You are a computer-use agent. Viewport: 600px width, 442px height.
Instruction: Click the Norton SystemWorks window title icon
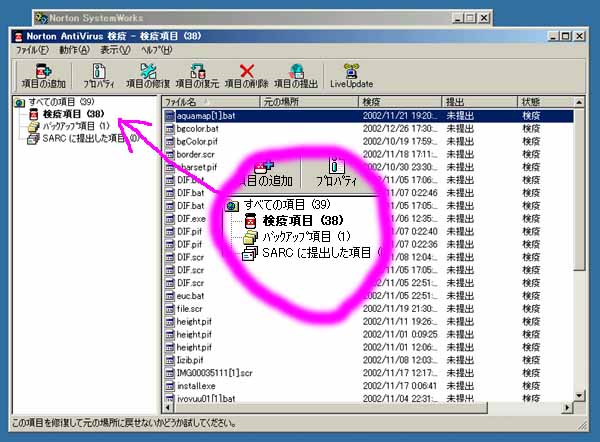[x=41, y=18]
